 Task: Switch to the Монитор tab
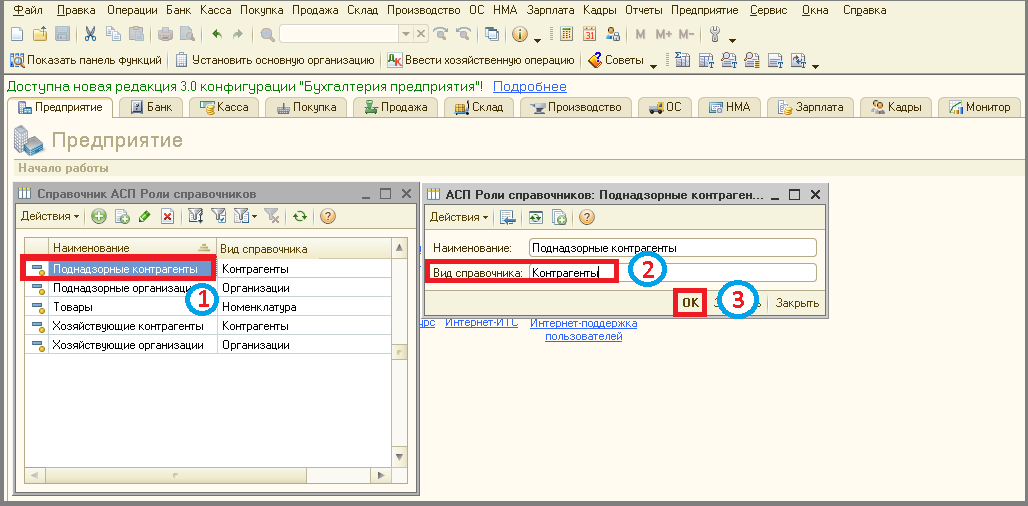[979, 107]
